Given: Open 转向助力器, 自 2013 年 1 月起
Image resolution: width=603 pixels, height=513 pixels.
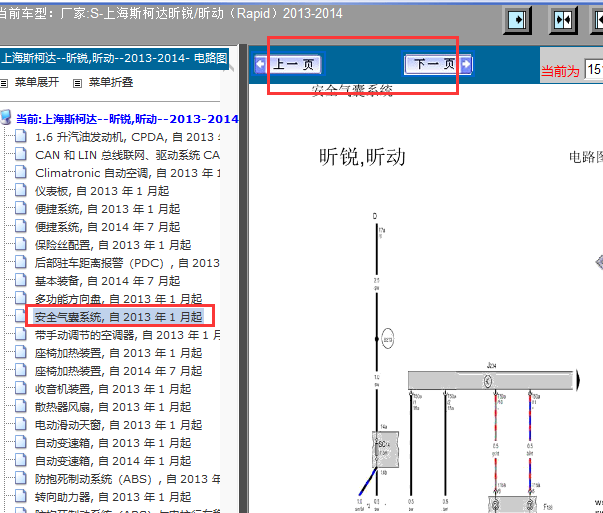Looking at the screenshot, I should (x=113, y=497).
